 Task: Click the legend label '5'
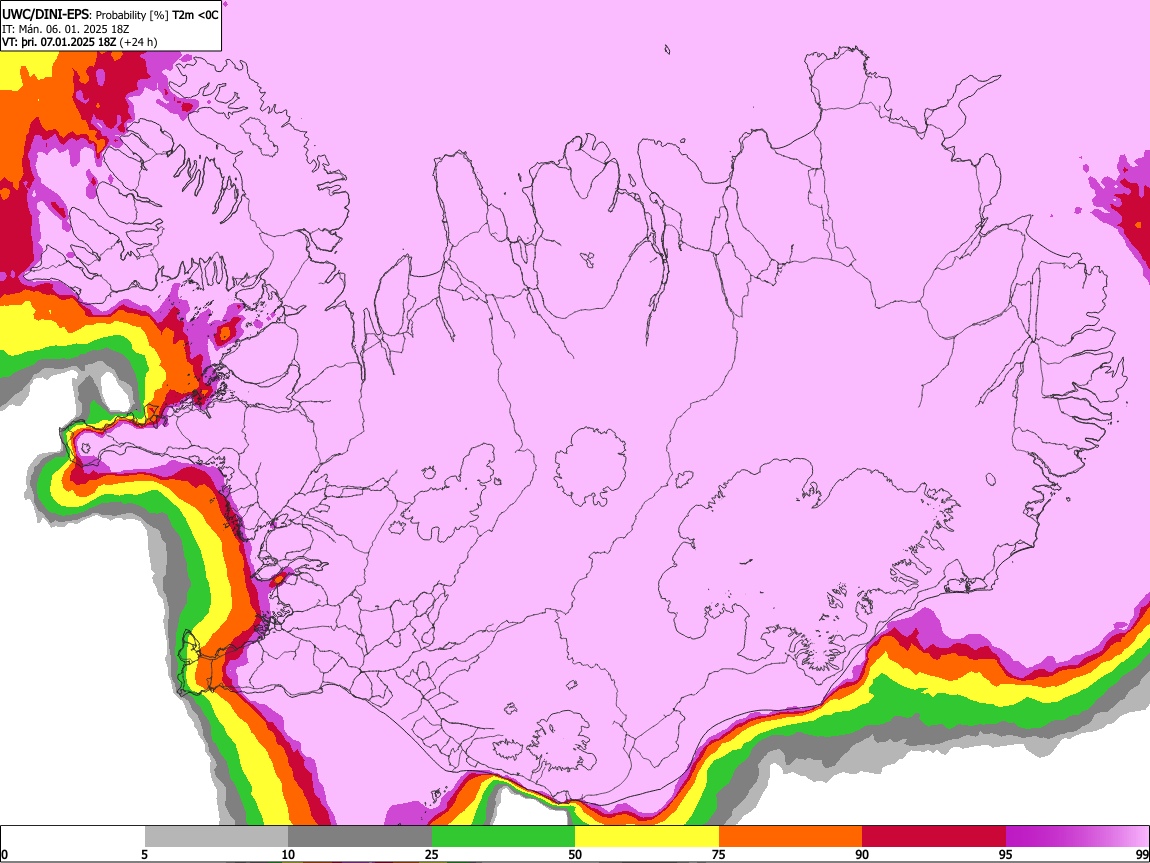pyautogui.click(x=144, y=854)
